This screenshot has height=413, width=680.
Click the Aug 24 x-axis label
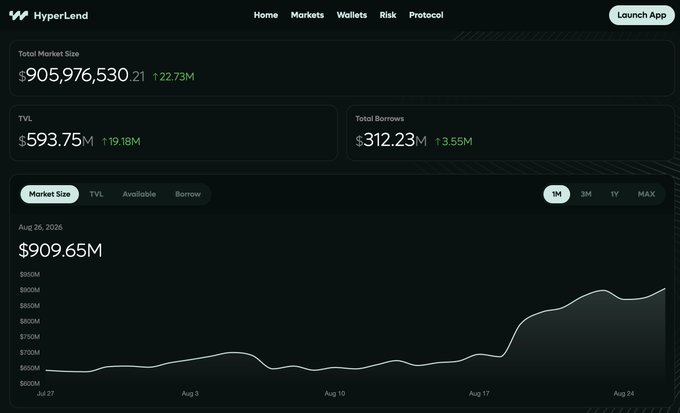click(x=624, y=393)
